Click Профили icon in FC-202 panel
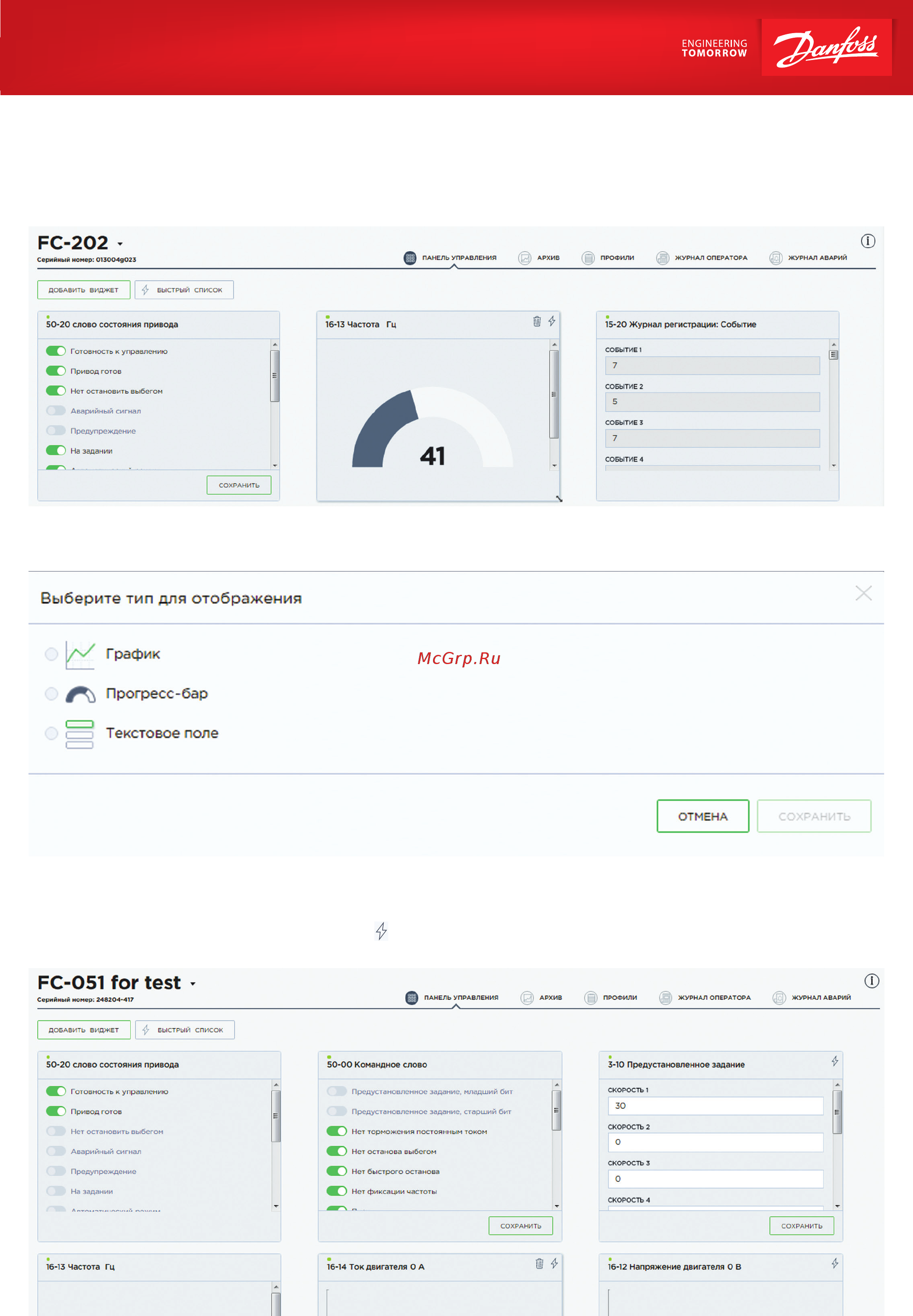 click(588, 258)
